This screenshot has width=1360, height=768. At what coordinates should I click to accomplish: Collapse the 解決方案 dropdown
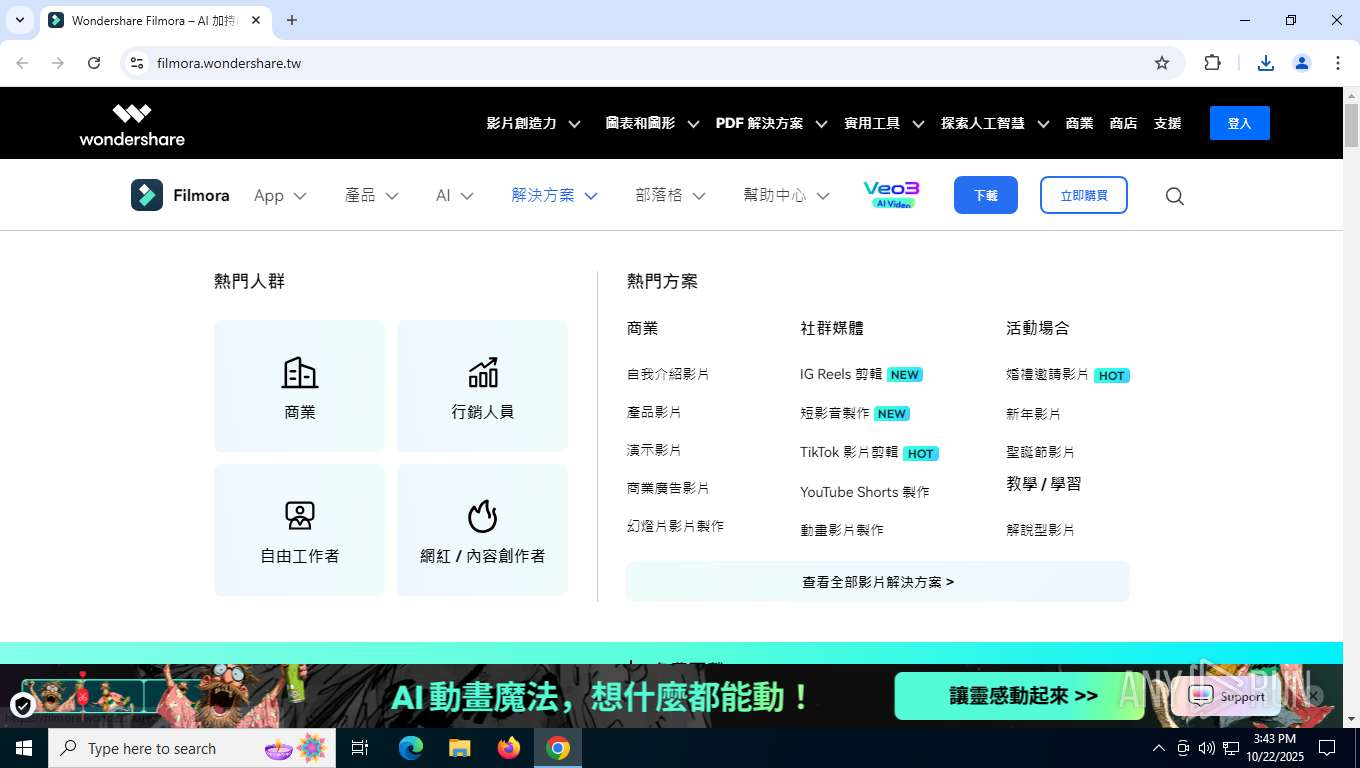pos(554,196)
